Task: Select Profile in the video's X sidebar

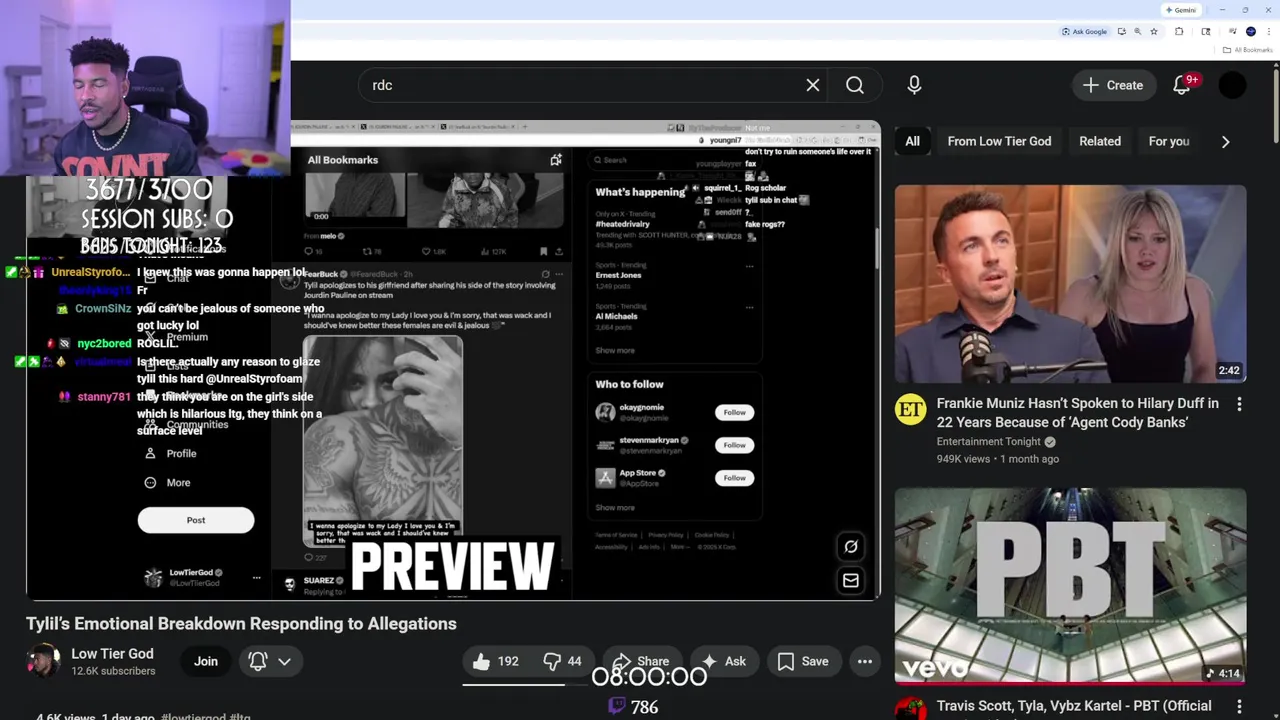Action: (171, 454)
